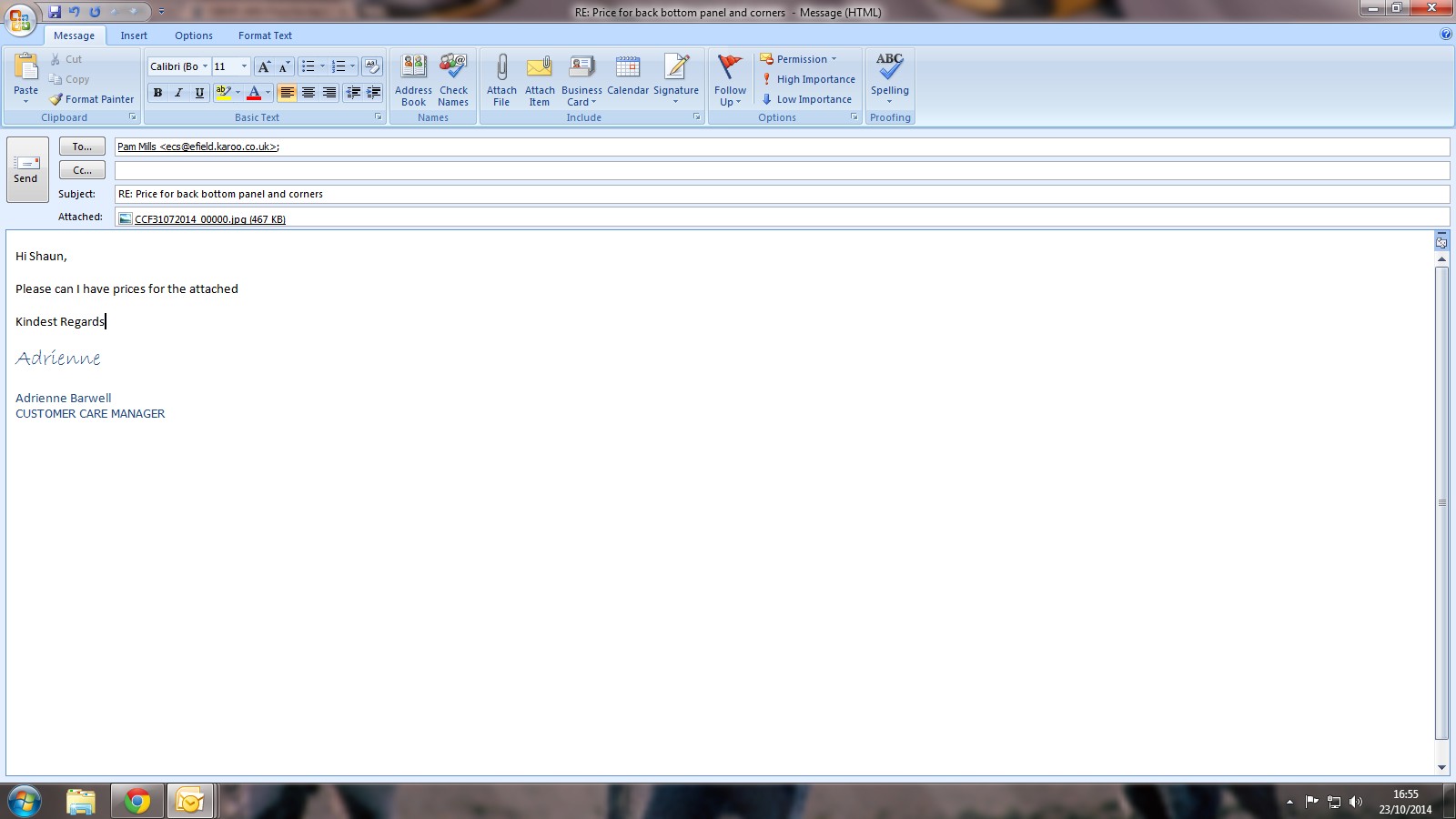Click the Check Names icon
1456x819 pixels.
click(453, 68)
